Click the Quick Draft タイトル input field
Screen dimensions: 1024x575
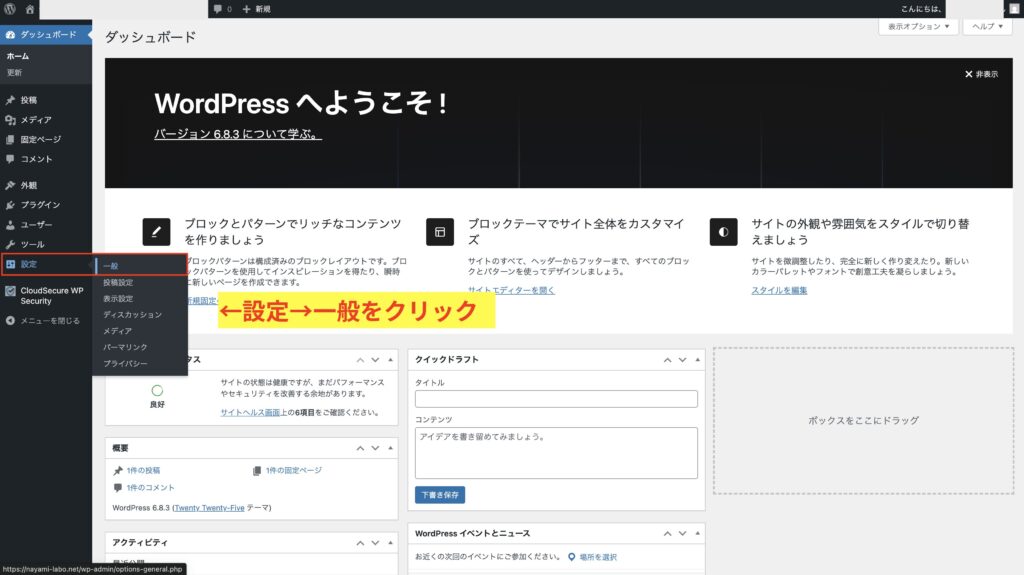click(556, 399)
